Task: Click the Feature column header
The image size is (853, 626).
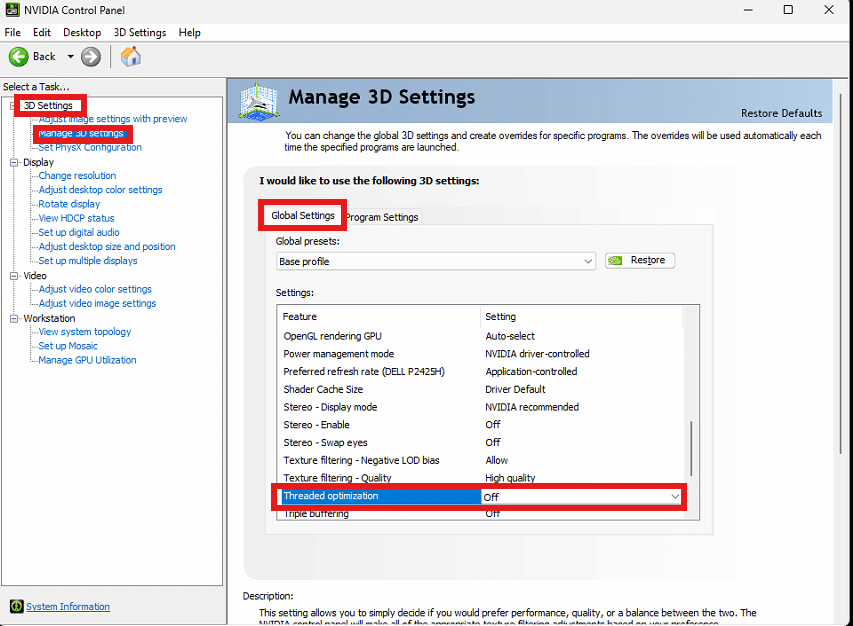Action: pyautogui.click(x=379, y=317)
